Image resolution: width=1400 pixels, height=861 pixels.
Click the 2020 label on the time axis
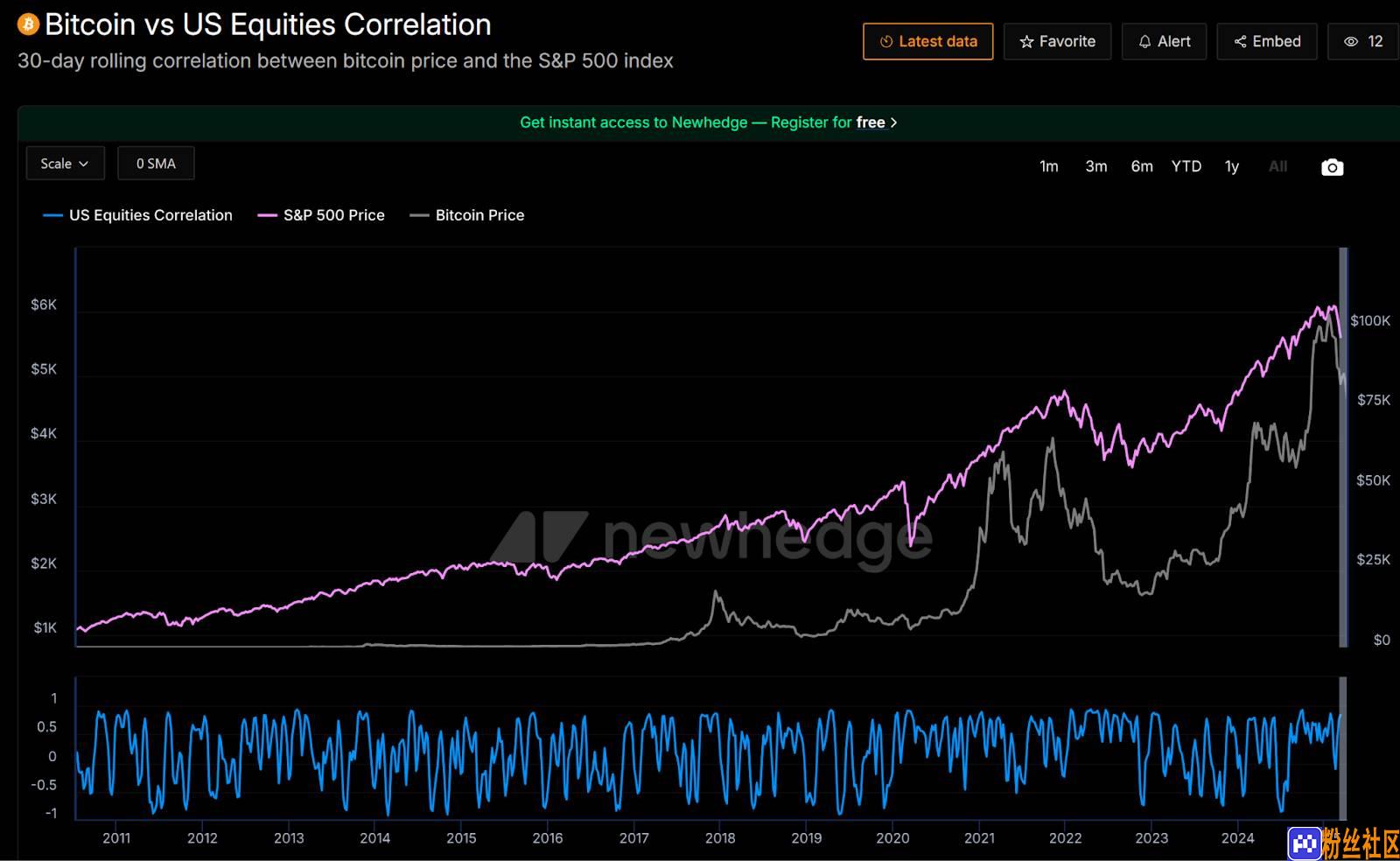(x=892, y=838)
